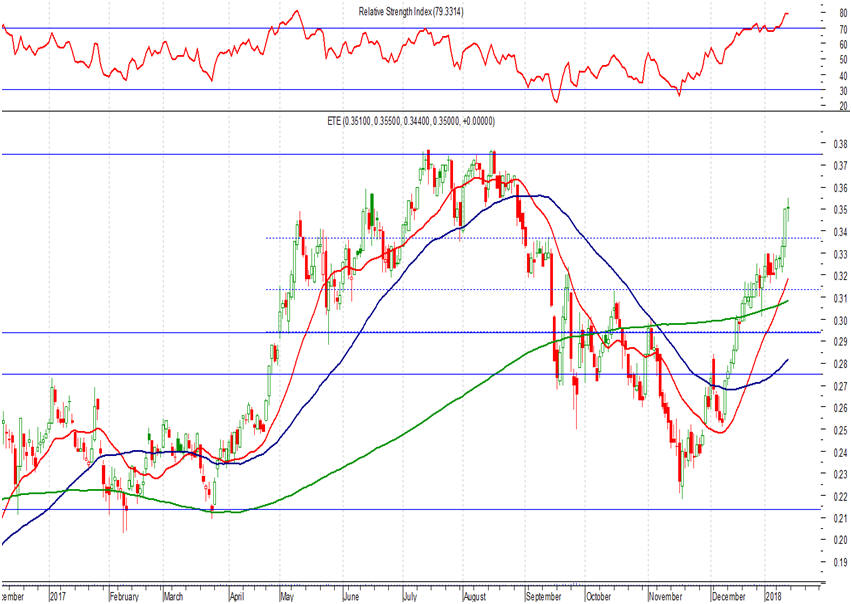
Task: Click the 0.21 price axis label
Action: click(841, 518)
